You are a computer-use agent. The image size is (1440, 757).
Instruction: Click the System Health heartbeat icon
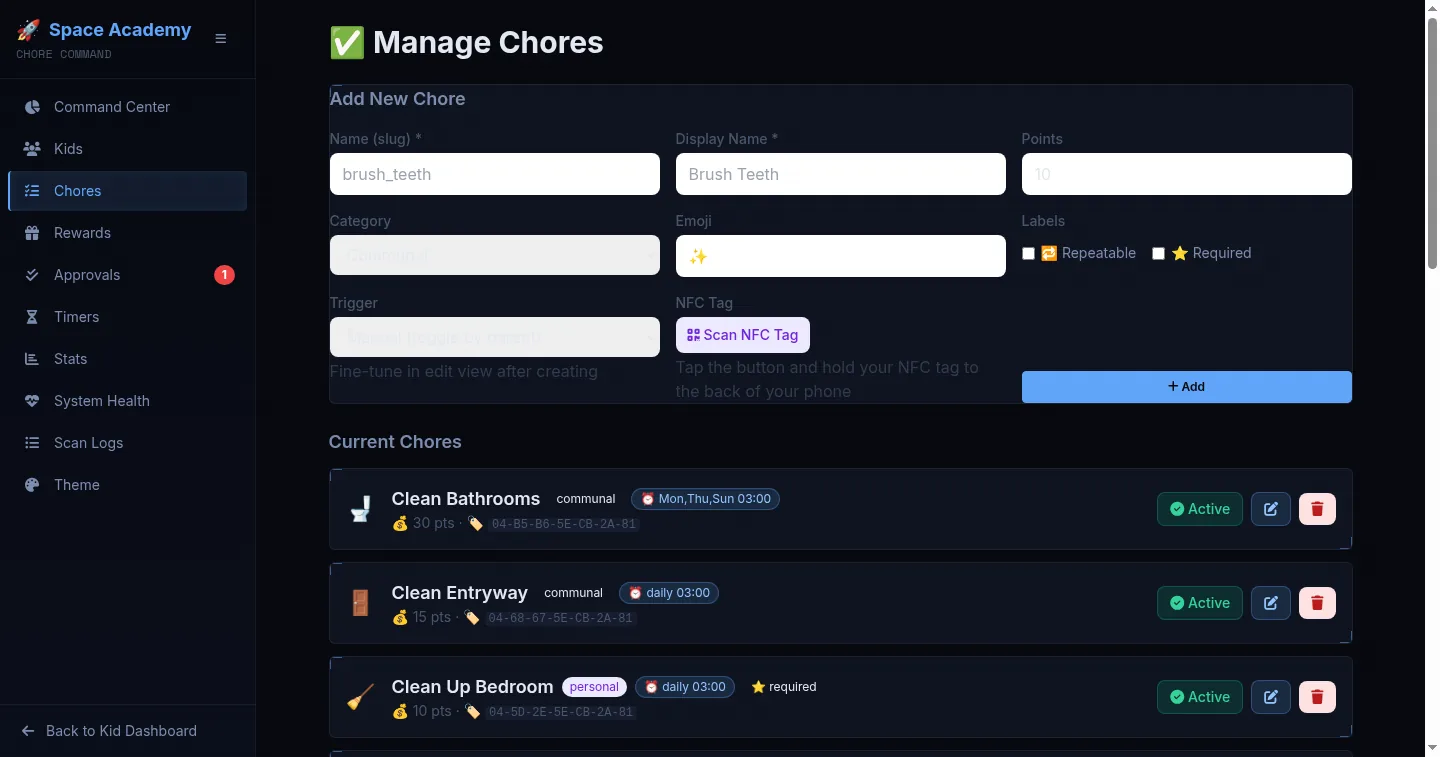(x=32, y=401)
